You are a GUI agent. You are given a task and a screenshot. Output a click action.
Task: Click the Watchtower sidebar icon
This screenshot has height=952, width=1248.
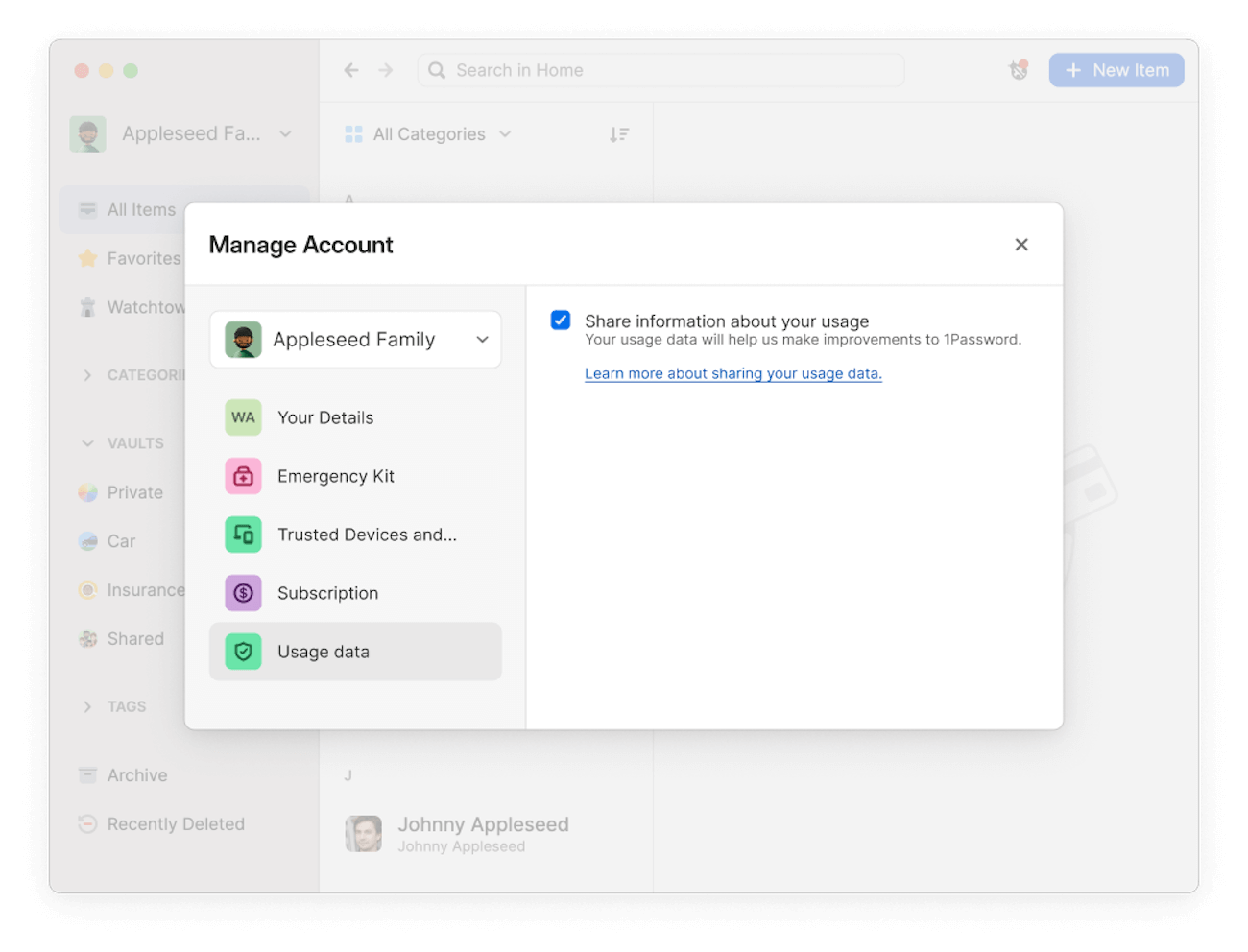click(87, 307)
